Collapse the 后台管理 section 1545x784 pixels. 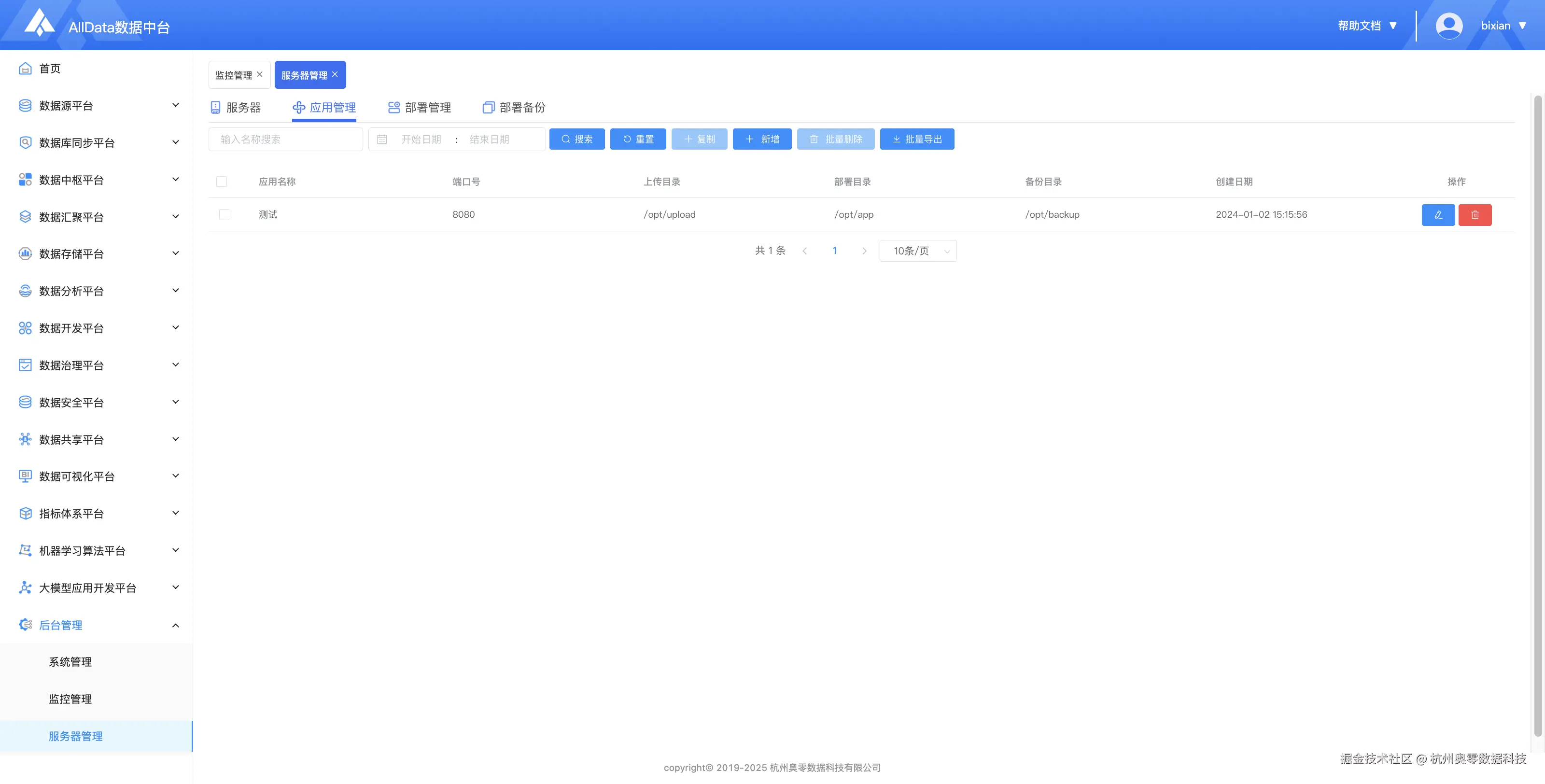(175, 624)
